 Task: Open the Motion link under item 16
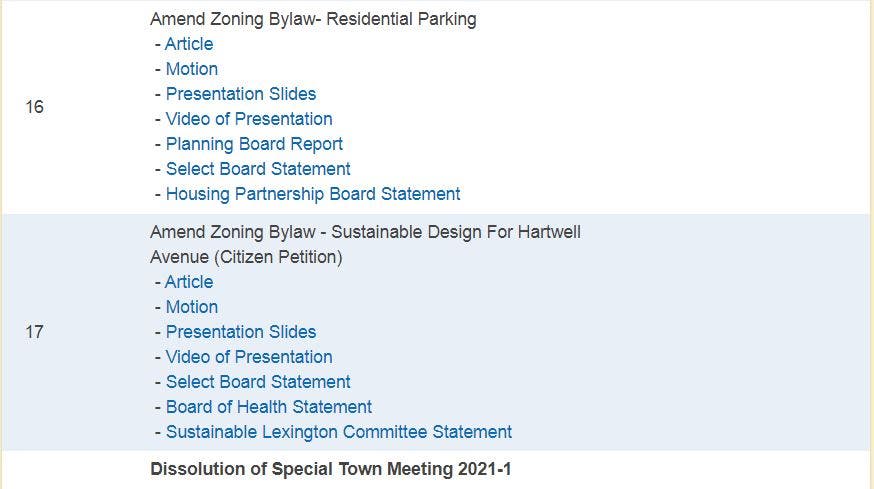coord(191,69)
